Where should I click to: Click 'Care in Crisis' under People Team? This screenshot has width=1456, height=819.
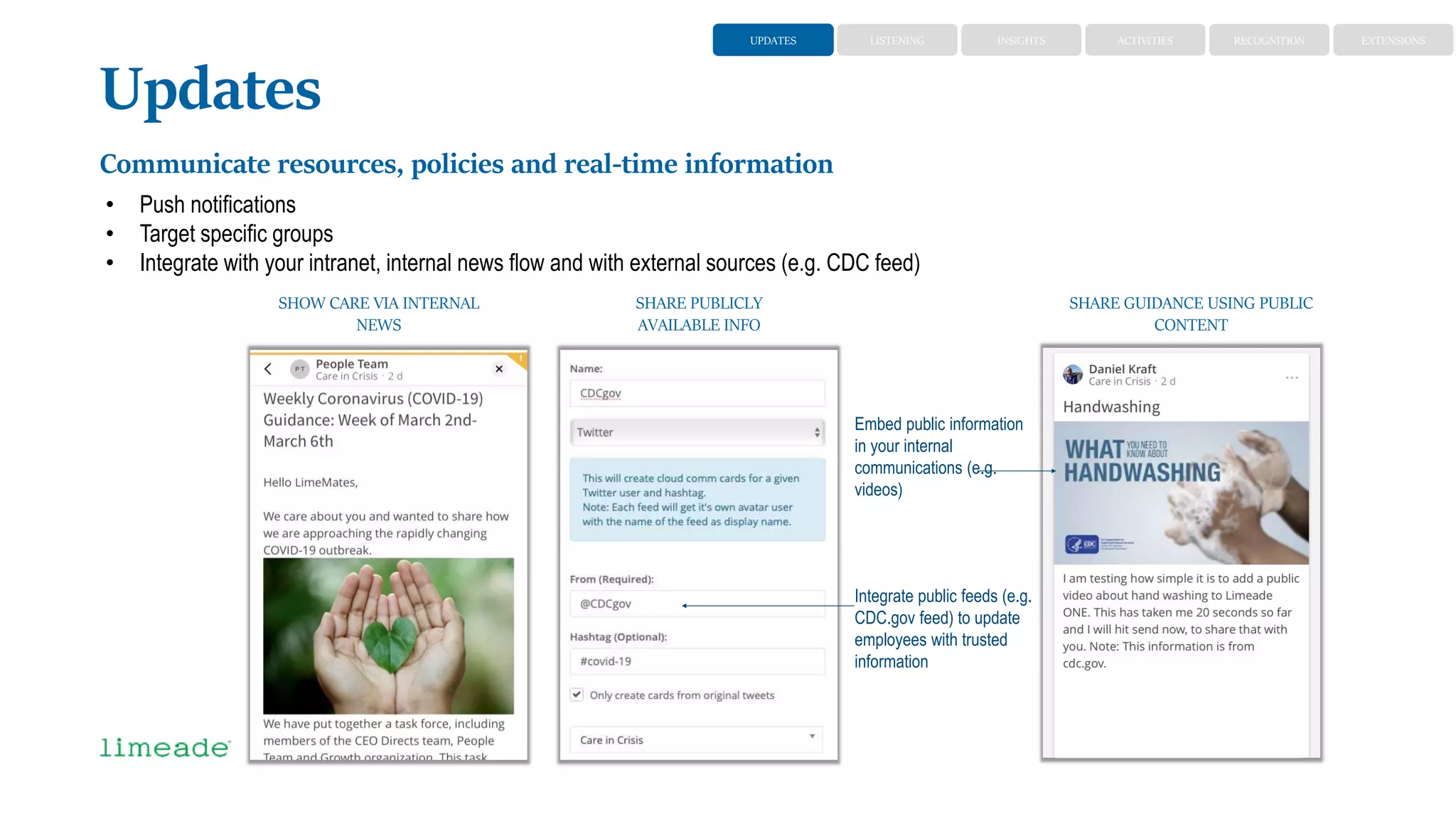[347, 376]
